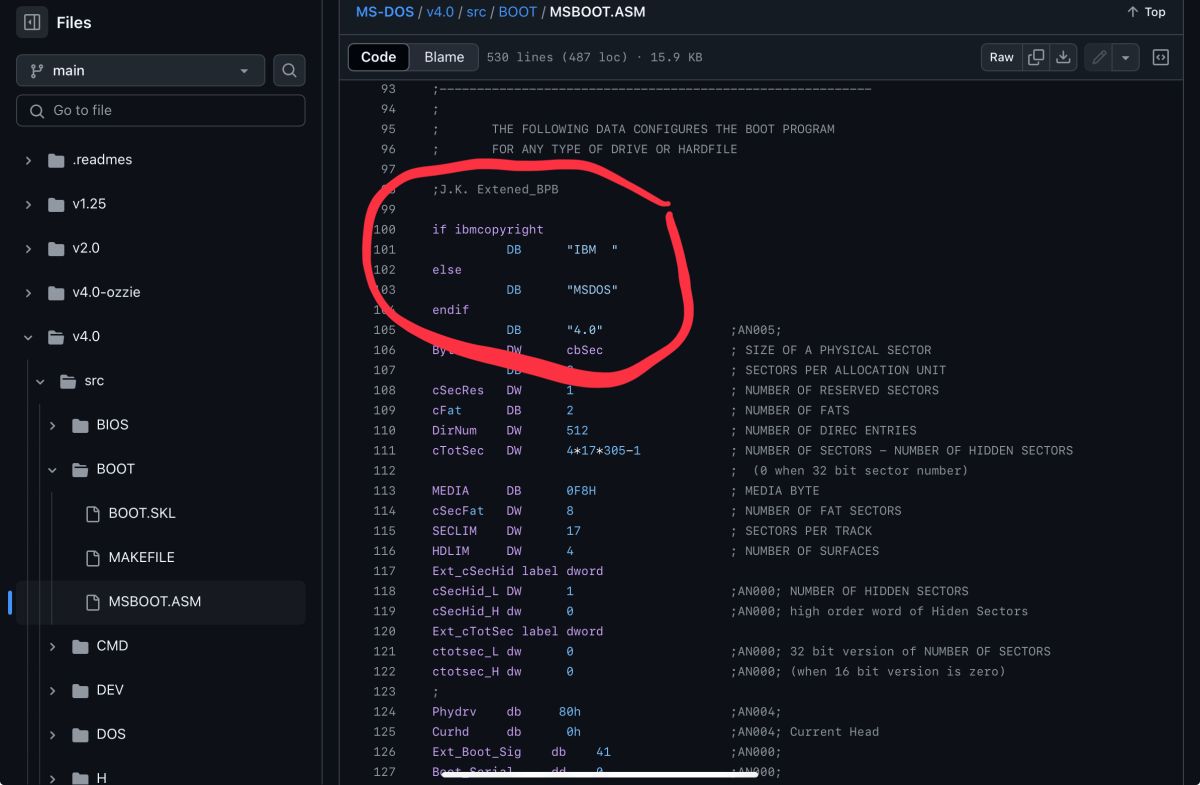Click line number 120
1200x785 pixels.
pos(384,631)
